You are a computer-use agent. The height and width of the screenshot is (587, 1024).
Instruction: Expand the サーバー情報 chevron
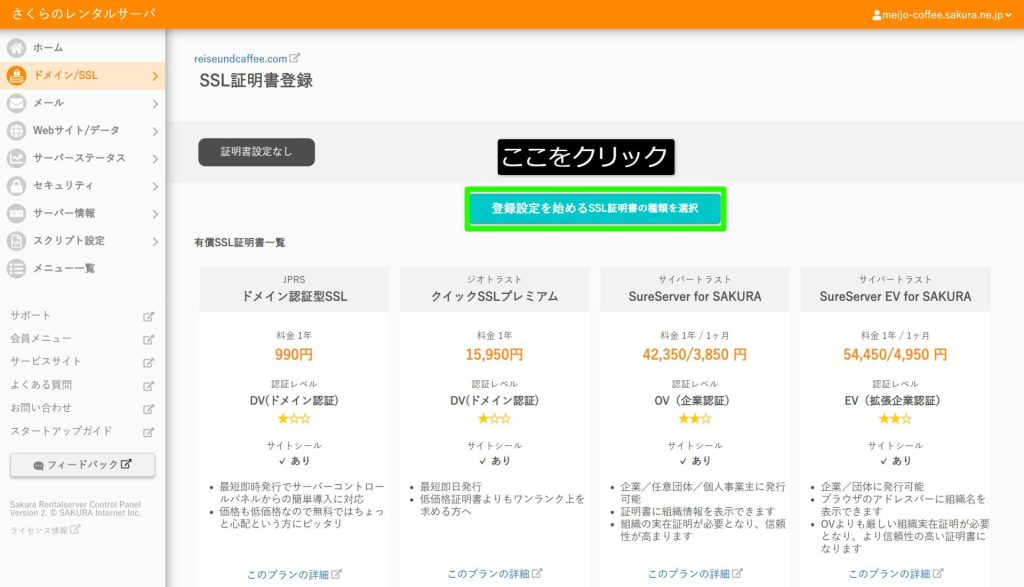155,214
